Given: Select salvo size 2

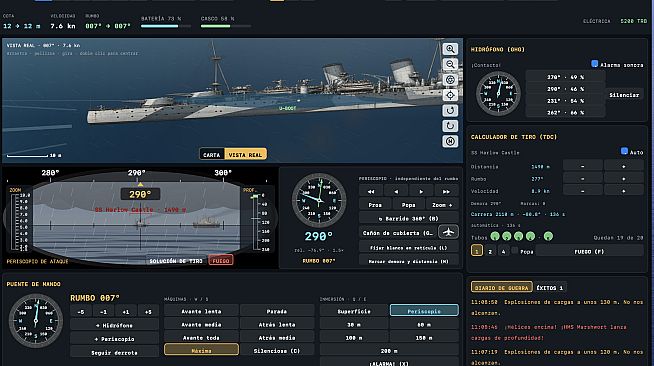Looking at the screenshot, I should [x=490, y=251].
